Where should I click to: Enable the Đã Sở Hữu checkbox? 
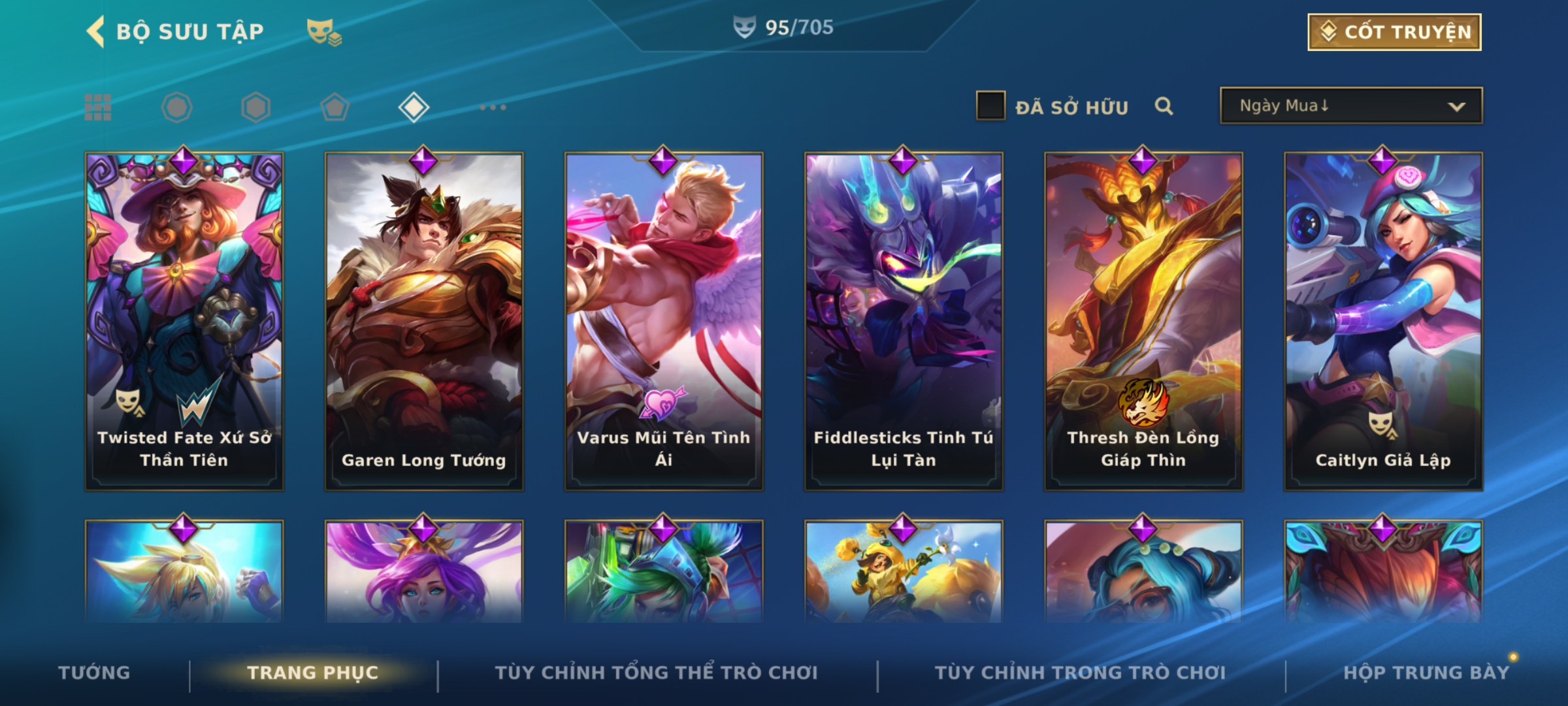[x=990, y=106]
